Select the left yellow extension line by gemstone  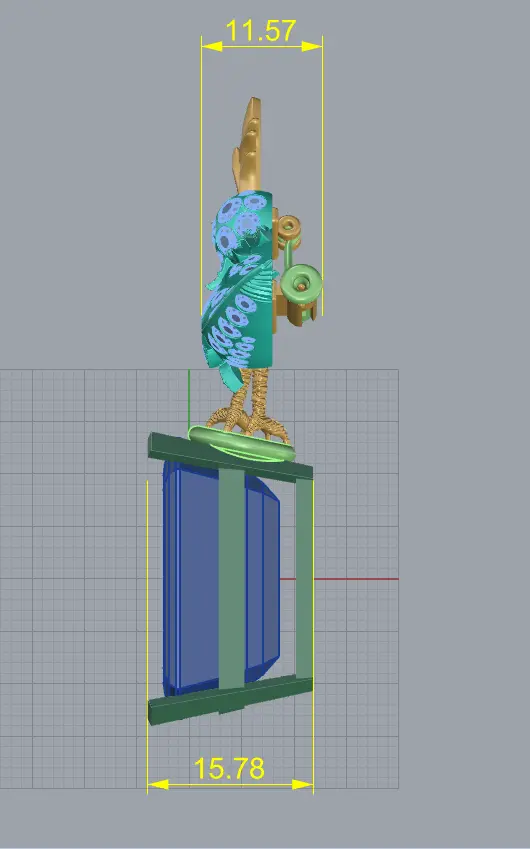coord(148,636)
